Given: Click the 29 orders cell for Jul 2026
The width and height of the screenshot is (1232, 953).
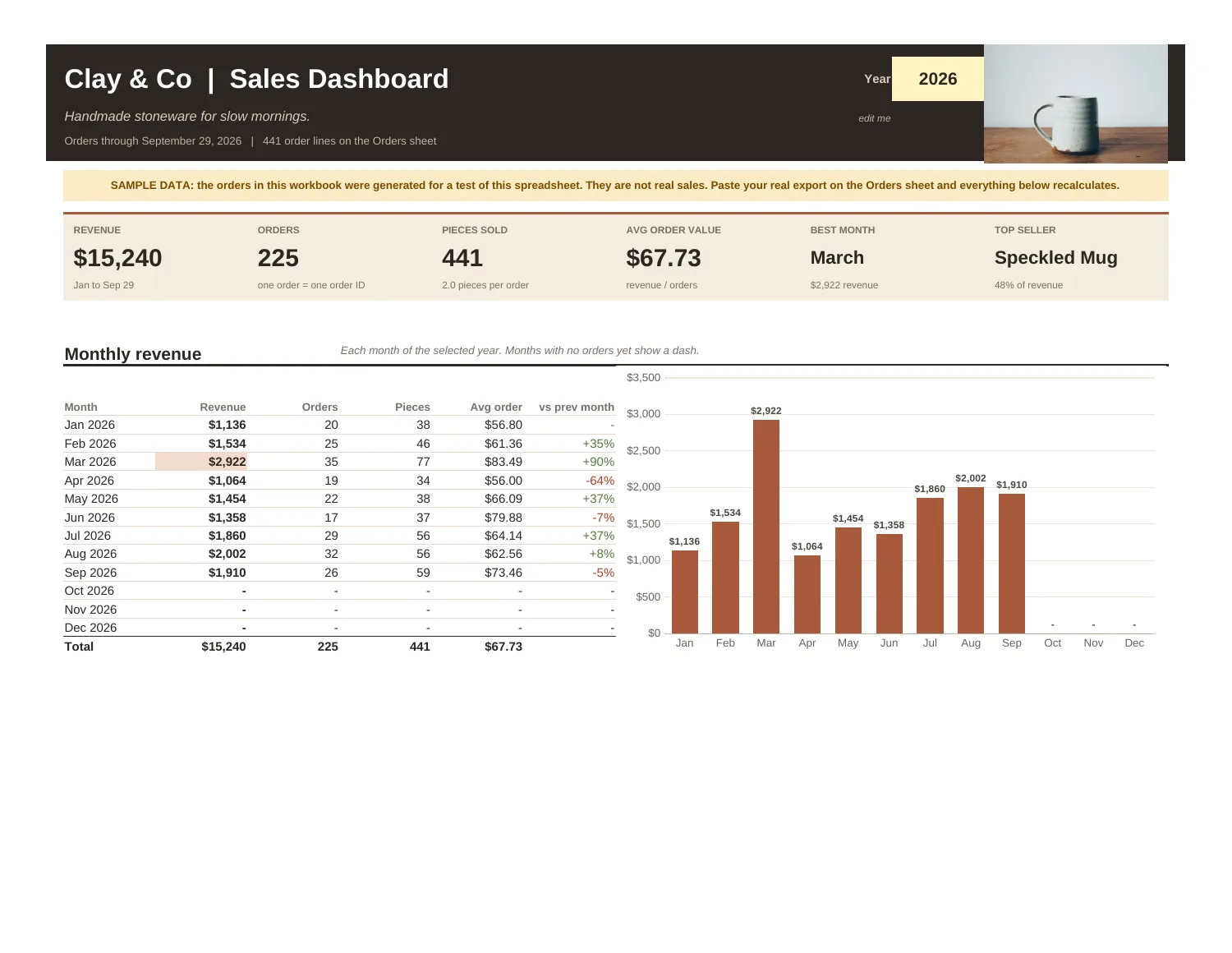Looking at the screenshot, I should click(331, 536).
